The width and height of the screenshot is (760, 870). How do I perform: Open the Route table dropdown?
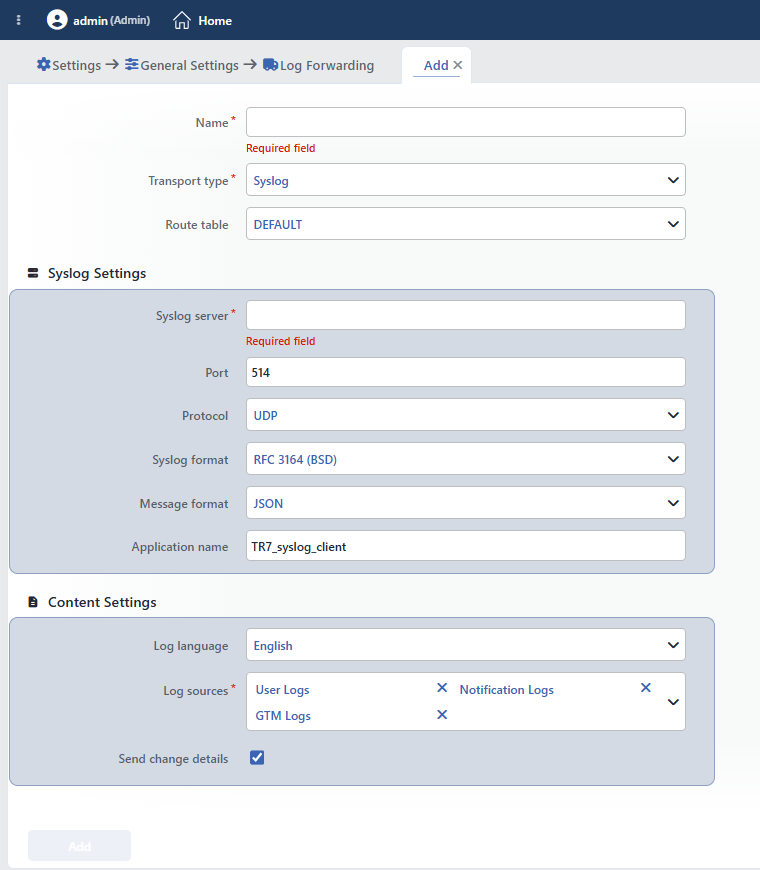point(465,224)
